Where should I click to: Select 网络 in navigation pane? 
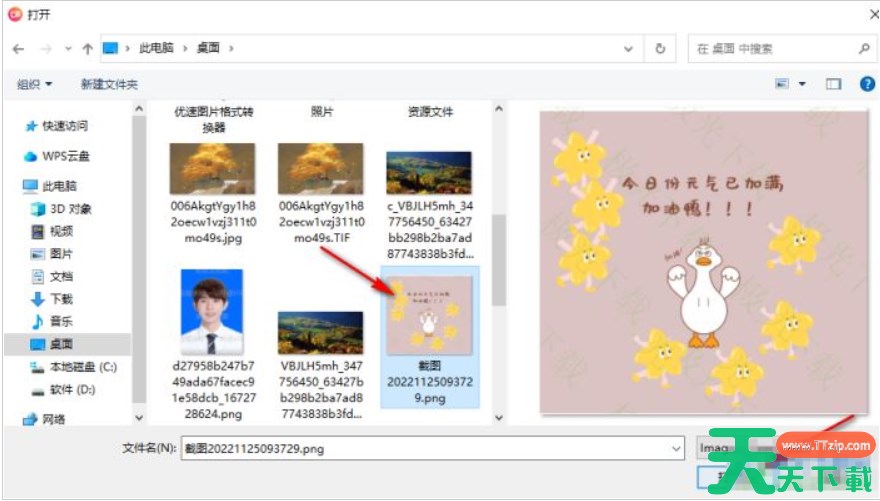click(x=53, y=419)
